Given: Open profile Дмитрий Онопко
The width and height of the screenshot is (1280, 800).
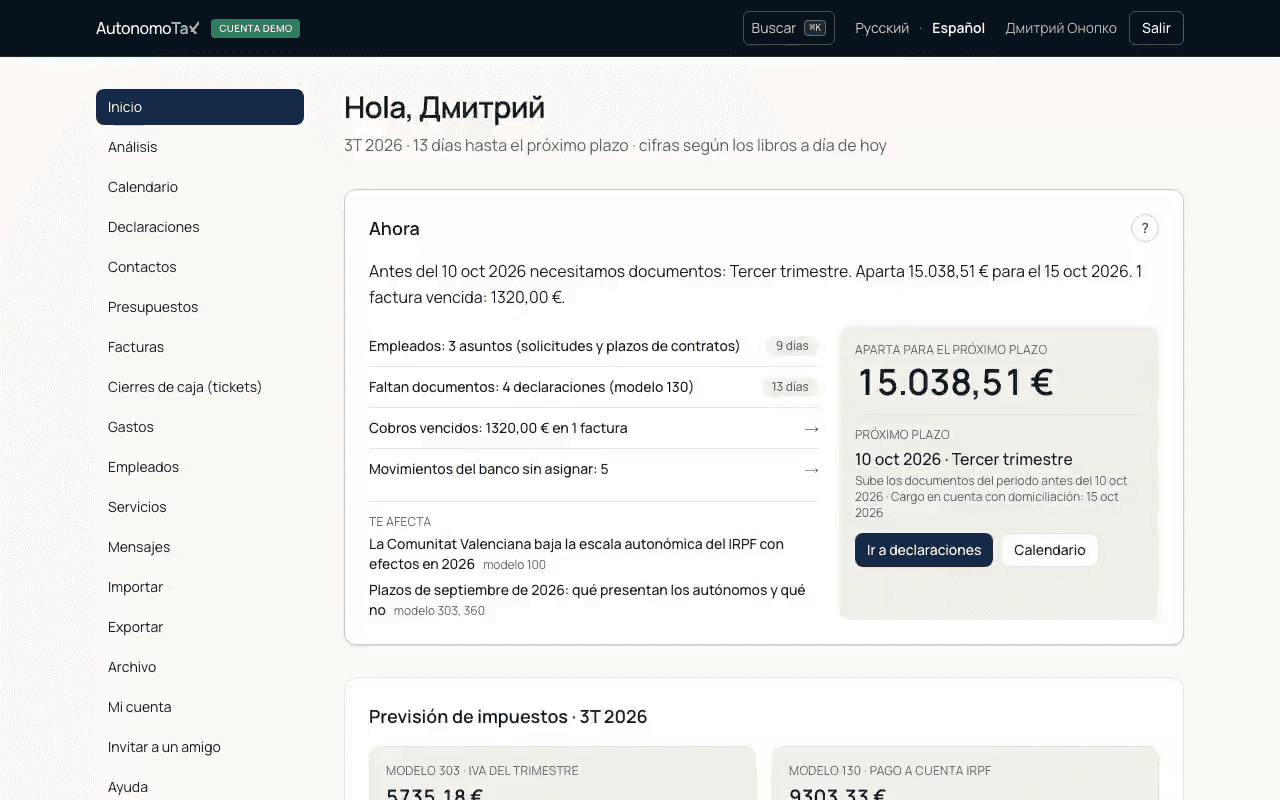Looking at the screenshot, I should [1061, 28].
